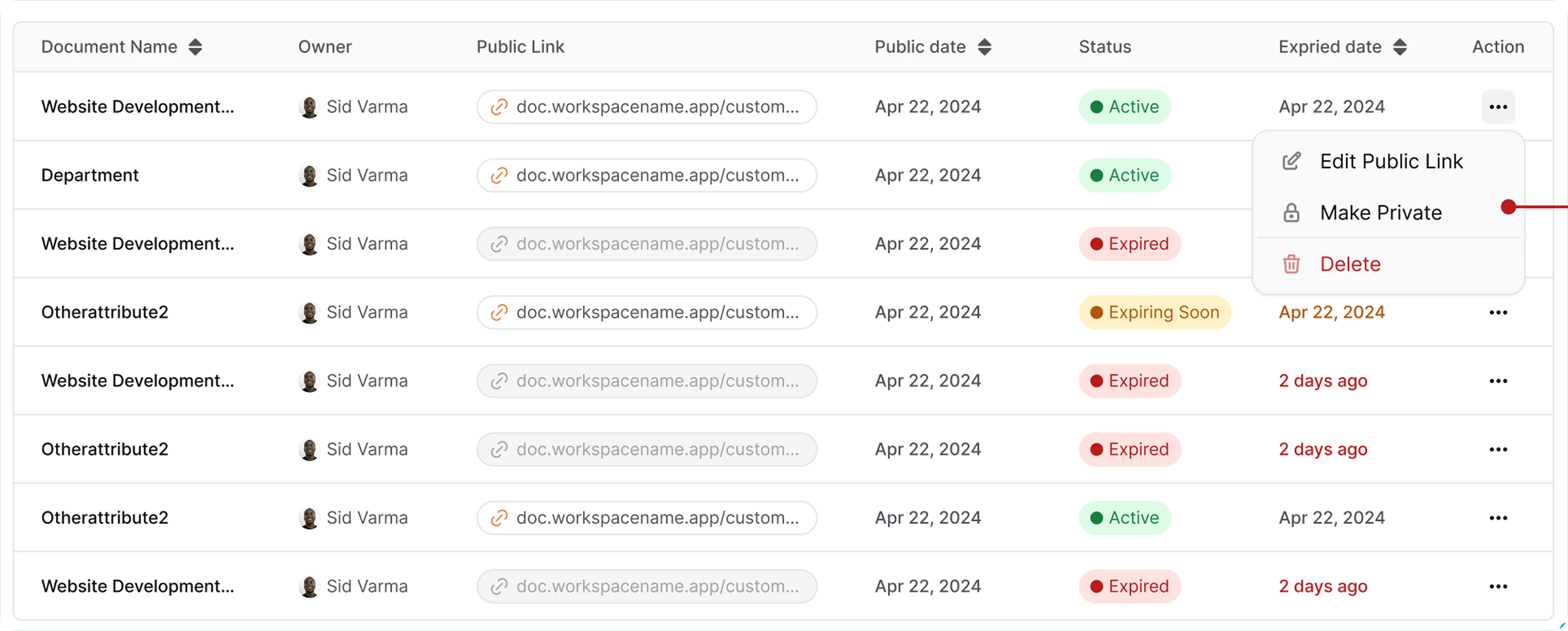Open public link of Website Development Active row
This screenshot has height=631, width=1568.
(x=647, y=107)
